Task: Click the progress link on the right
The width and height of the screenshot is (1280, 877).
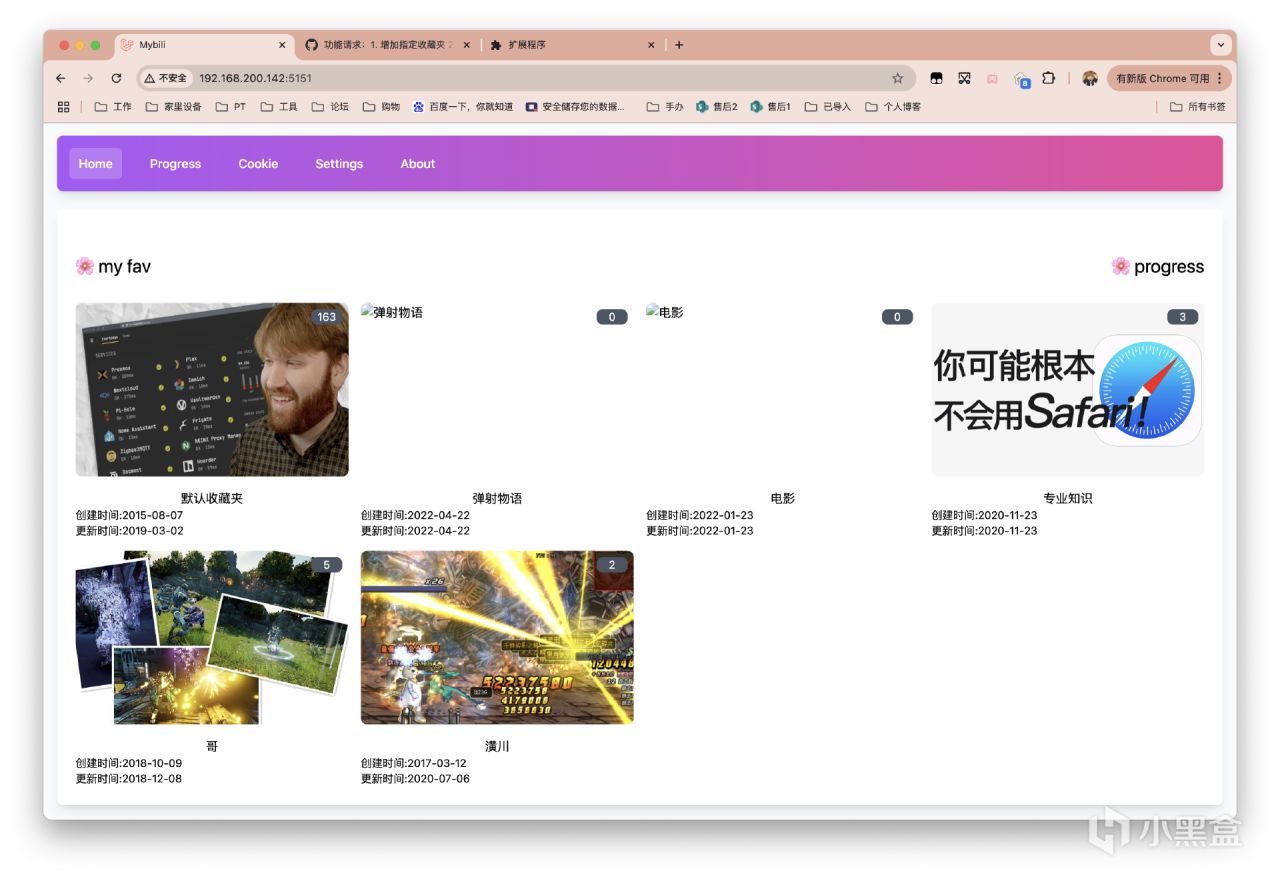Action: point(1157,267)
